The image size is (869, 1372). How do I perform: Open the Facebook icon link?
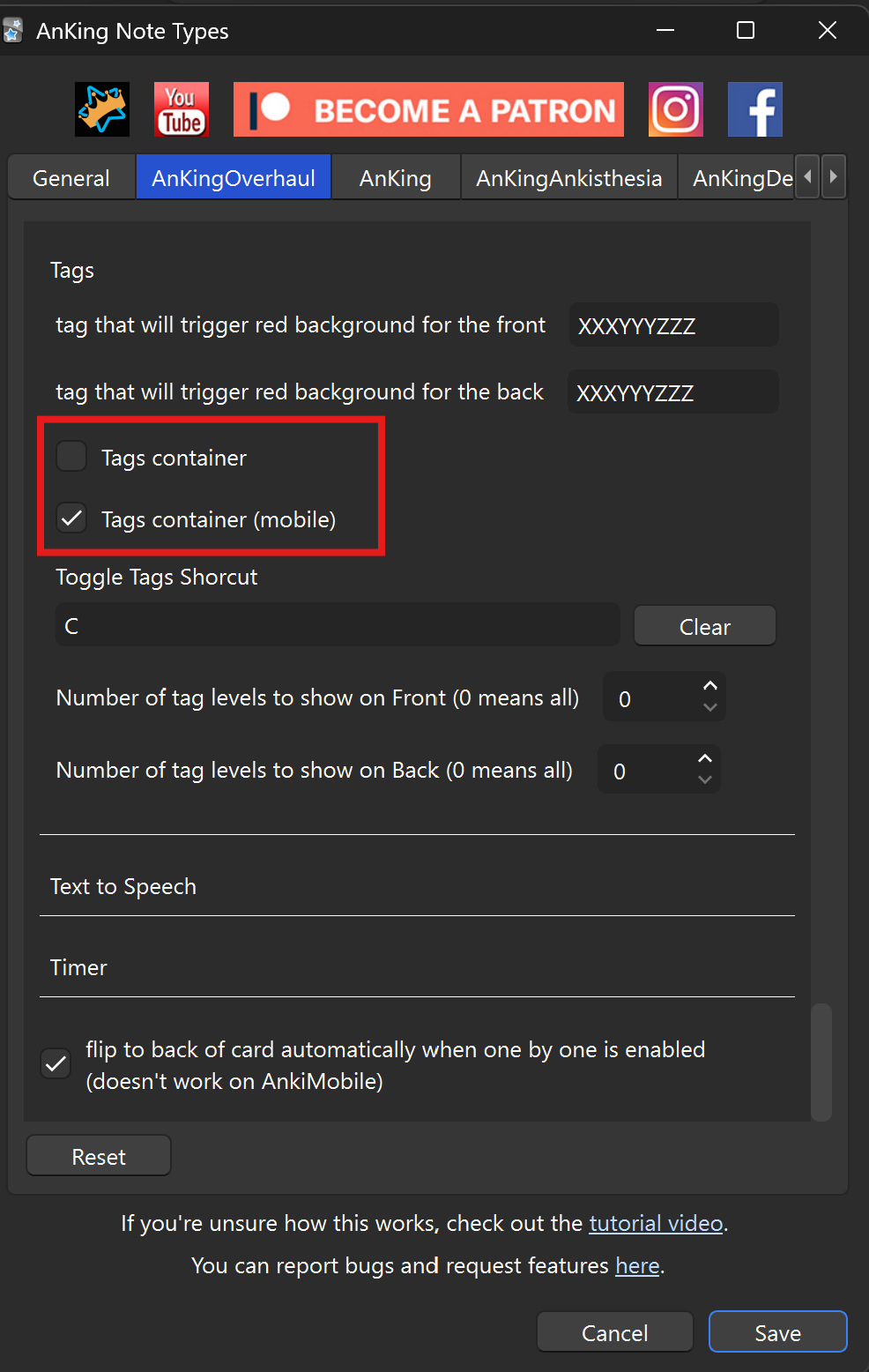coord(754,109)
